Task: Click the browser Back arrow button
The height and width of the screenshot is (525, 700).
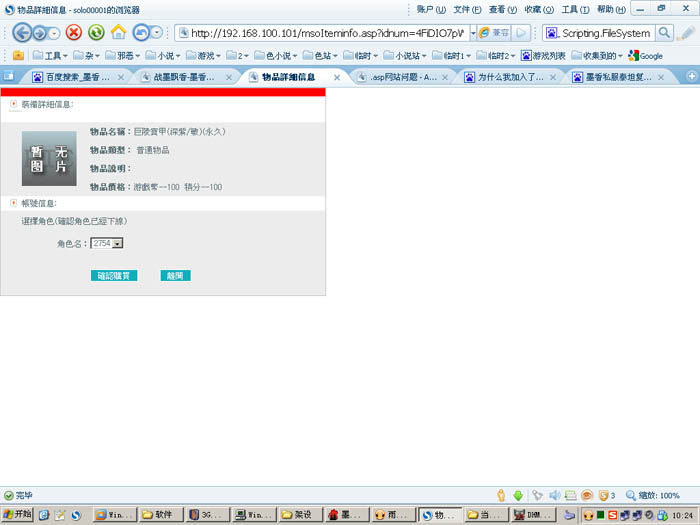Action: (x=23, y=32)
